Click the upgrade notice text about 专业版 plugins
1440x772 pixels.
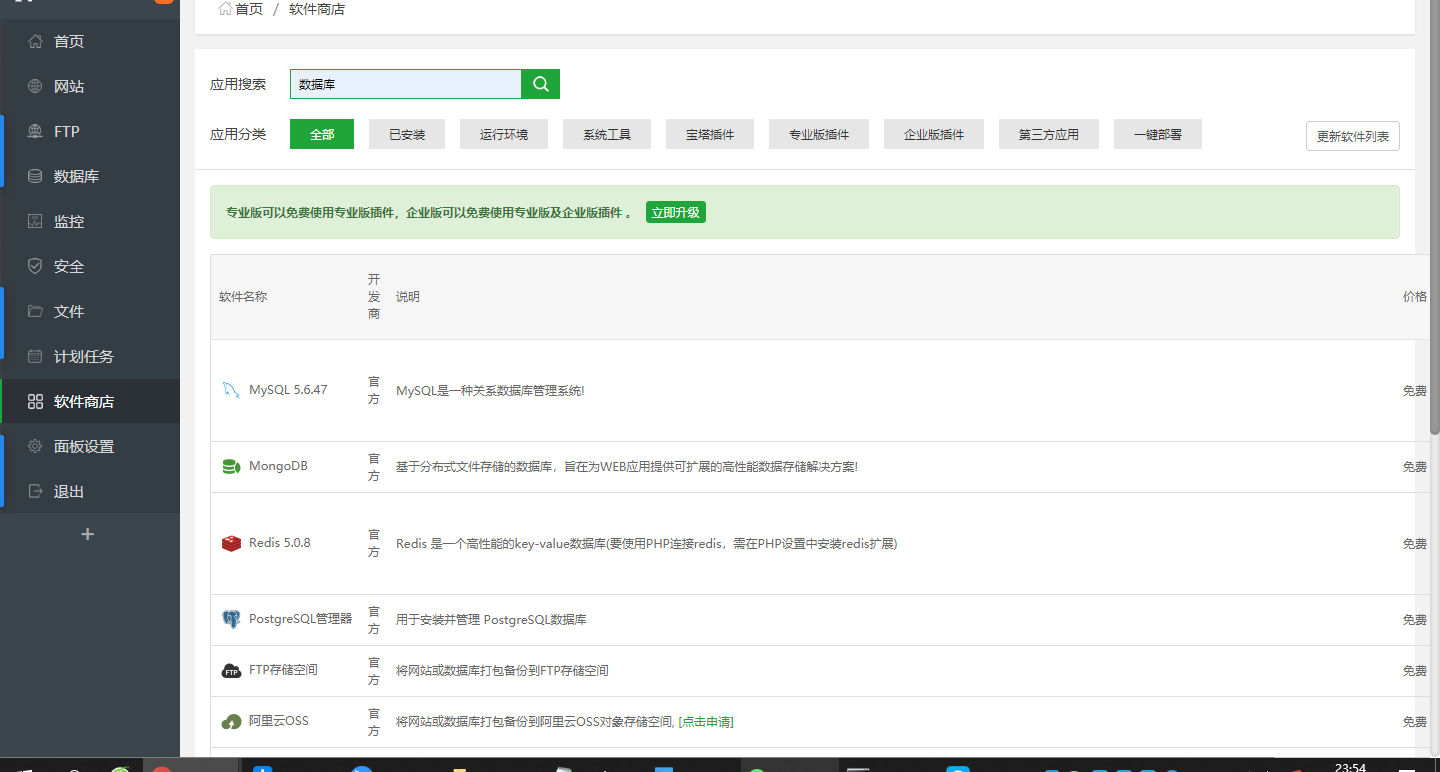click(x=428, y=213)
